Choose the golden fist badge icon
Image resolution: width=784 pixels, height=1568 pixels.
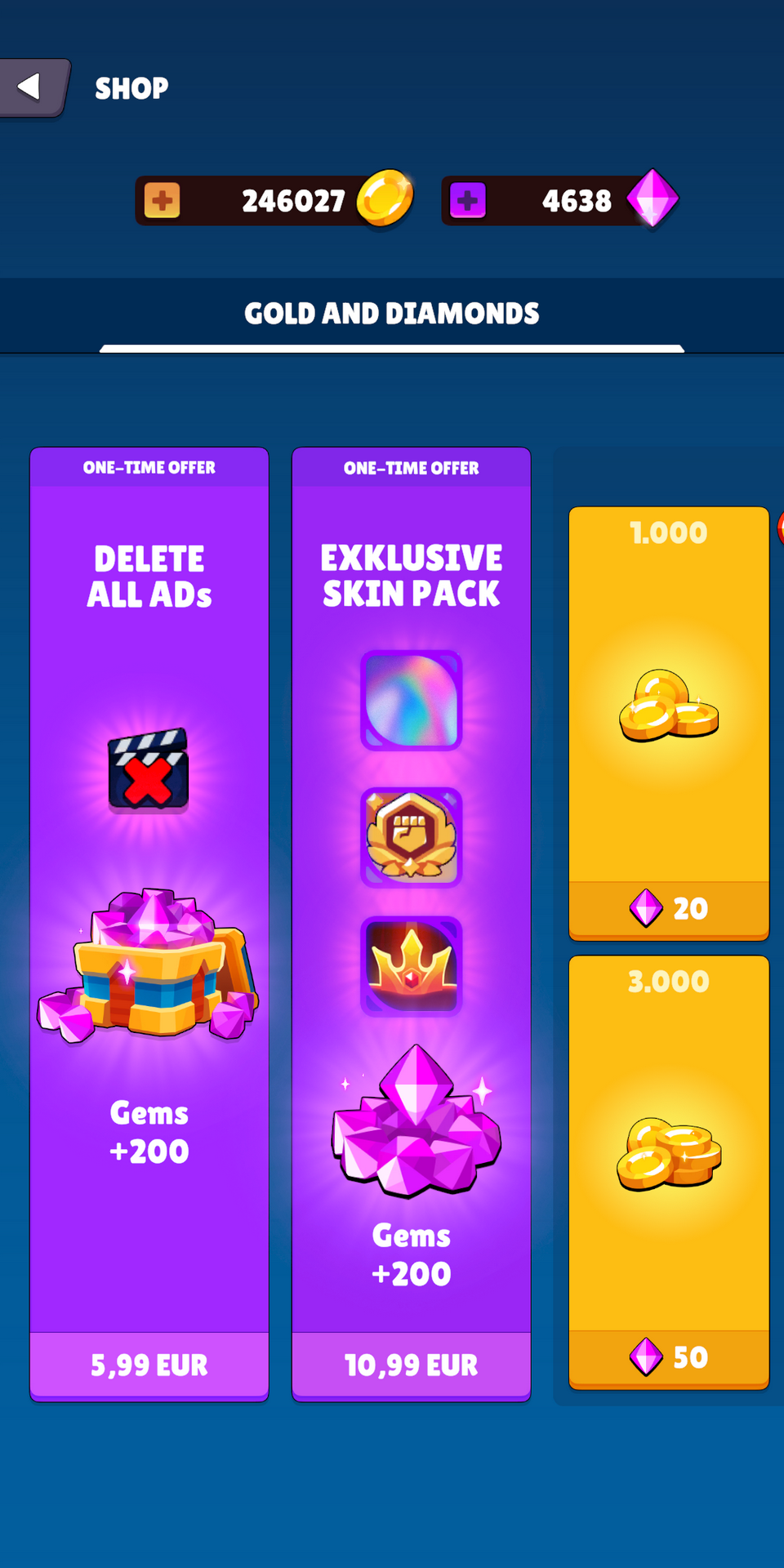(412, 836)
